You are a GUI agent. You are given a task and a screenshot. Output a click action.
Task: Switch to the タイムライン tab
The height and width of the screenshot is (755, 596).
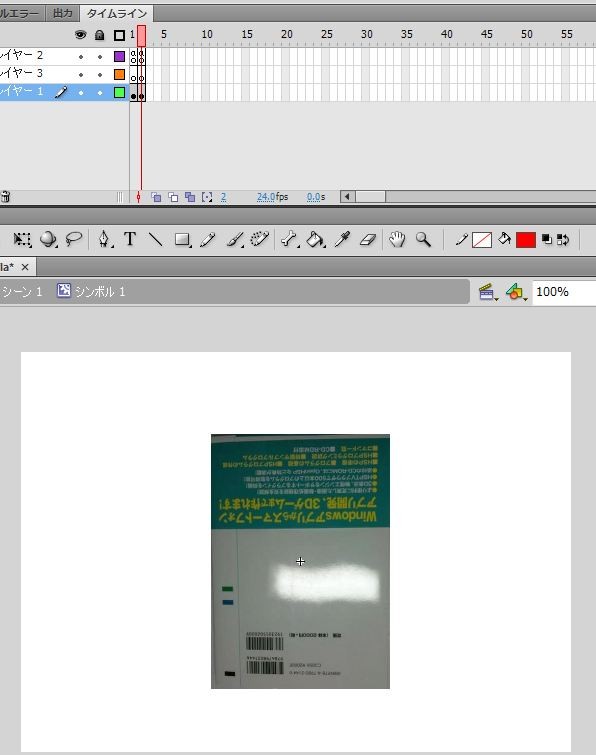point(117,13)
